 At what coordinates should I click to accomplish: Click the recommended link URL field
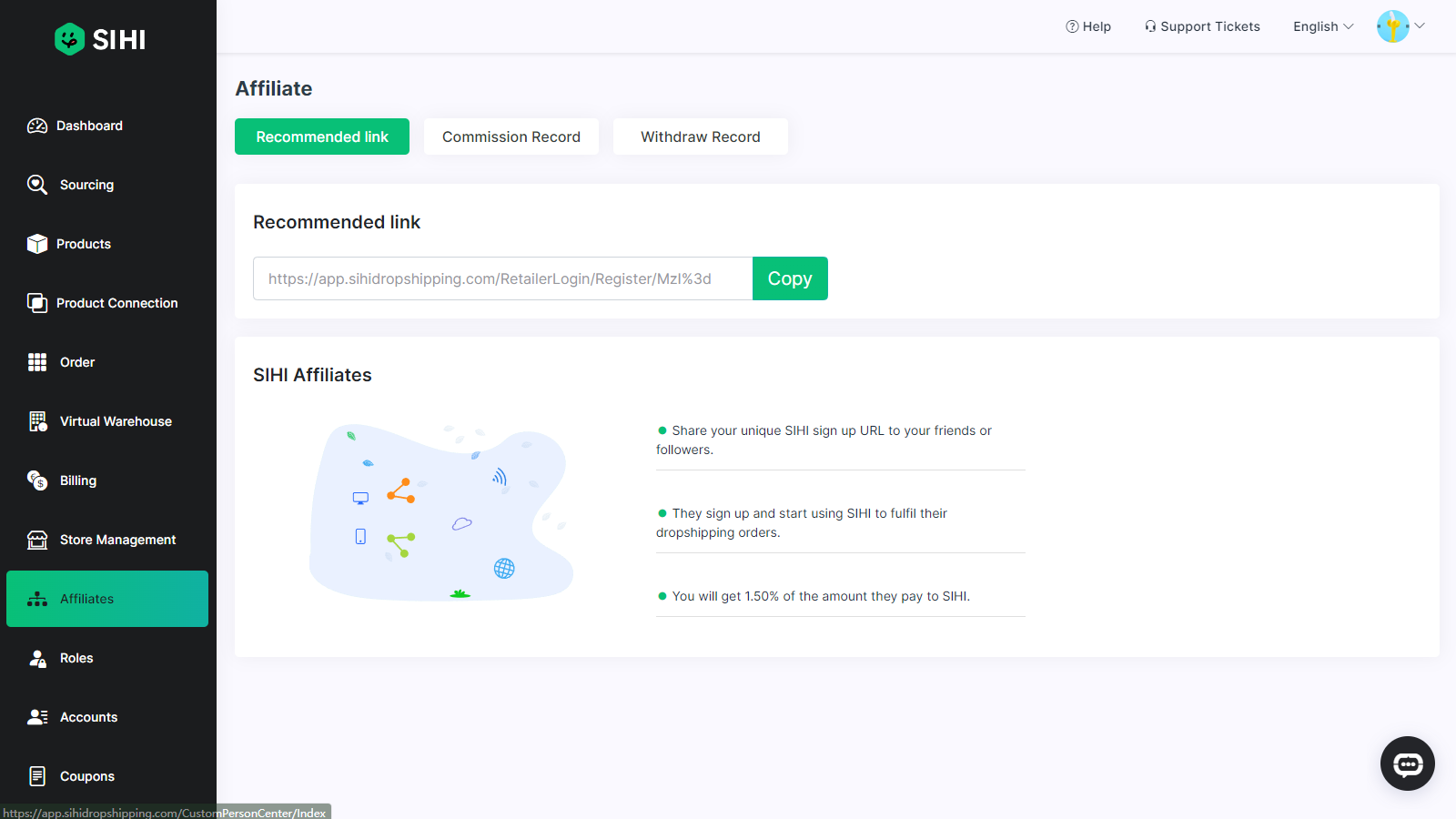pos(502,278)
